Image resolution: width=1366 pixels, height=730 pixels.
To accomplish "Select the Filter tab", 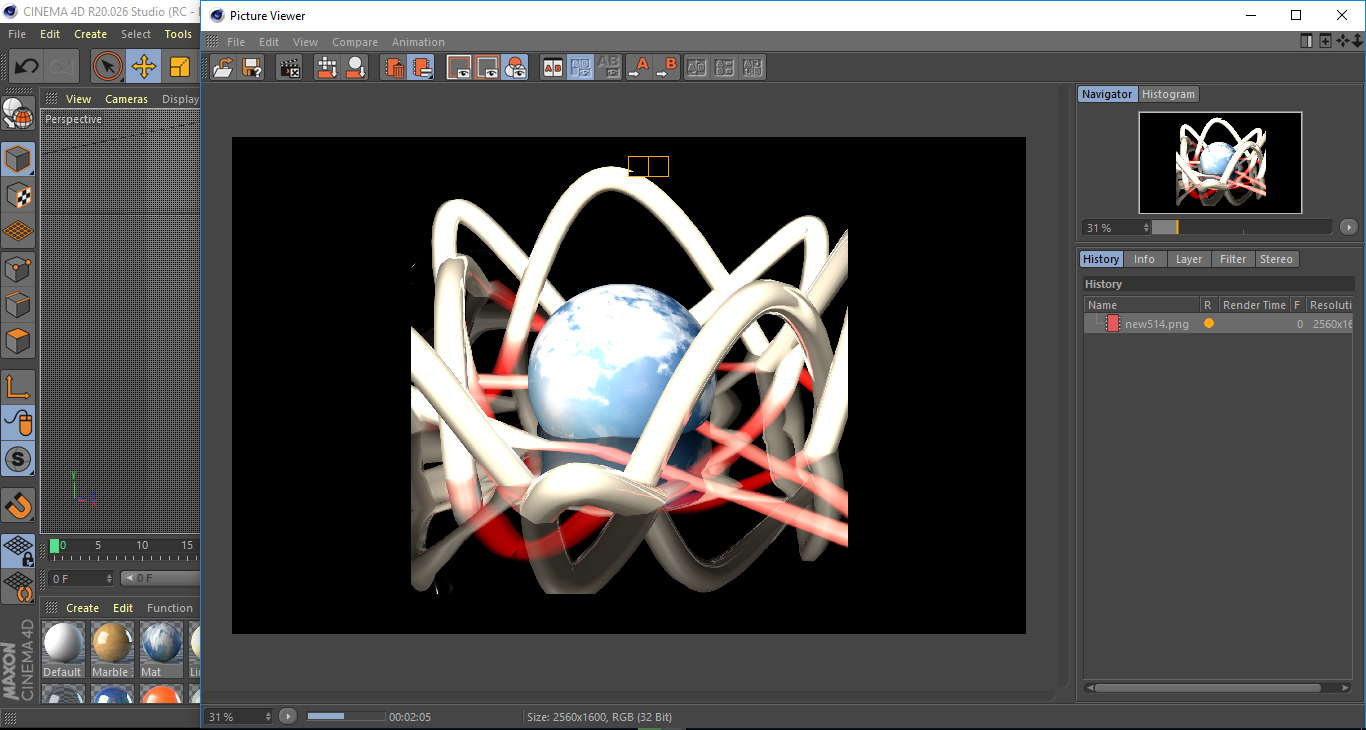I will [1233, 259].
